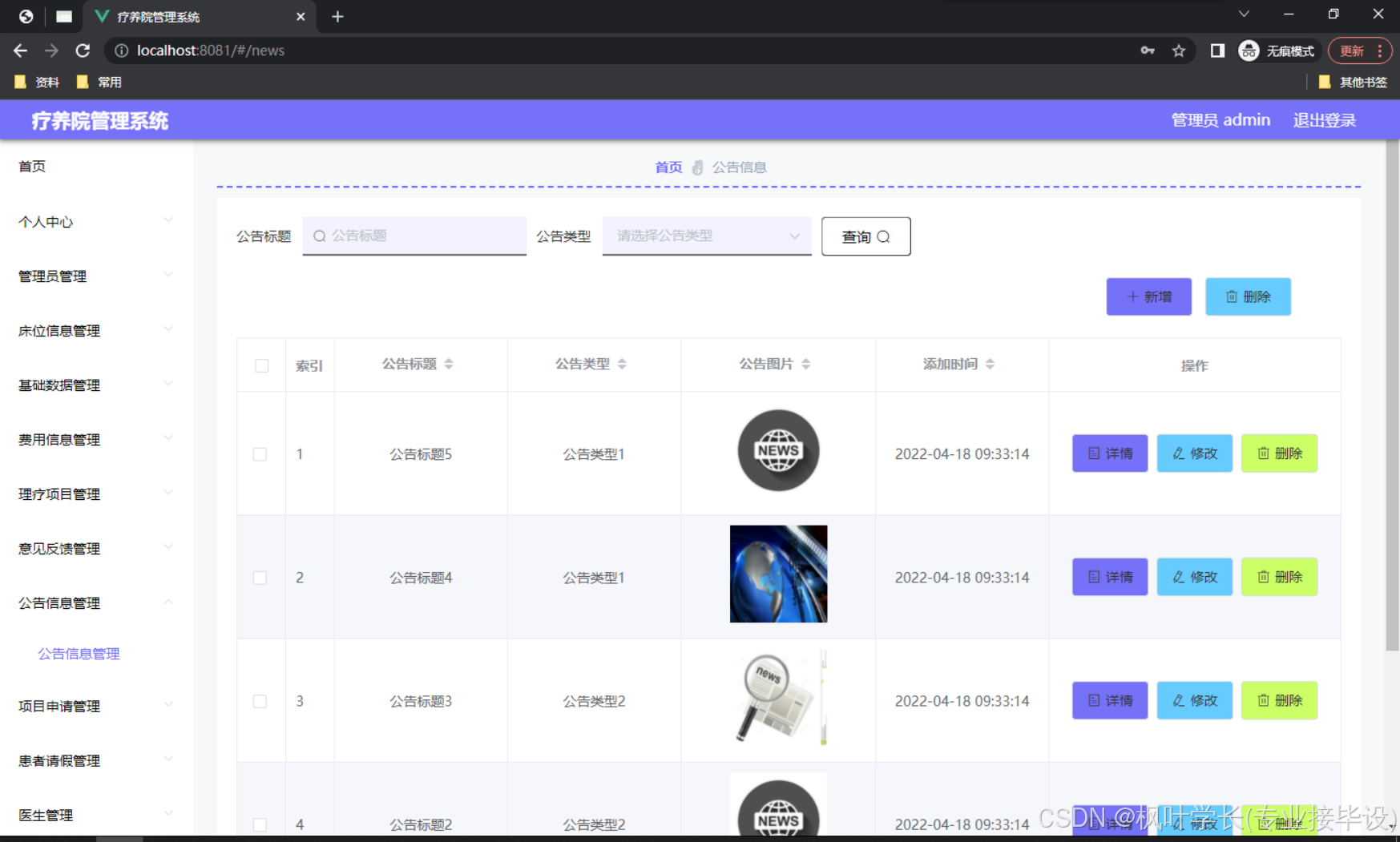The width and height of the screenshot is (1400, 842).
Task: Close the 疗养院管理系统 tab
Action: click(301, 16)
